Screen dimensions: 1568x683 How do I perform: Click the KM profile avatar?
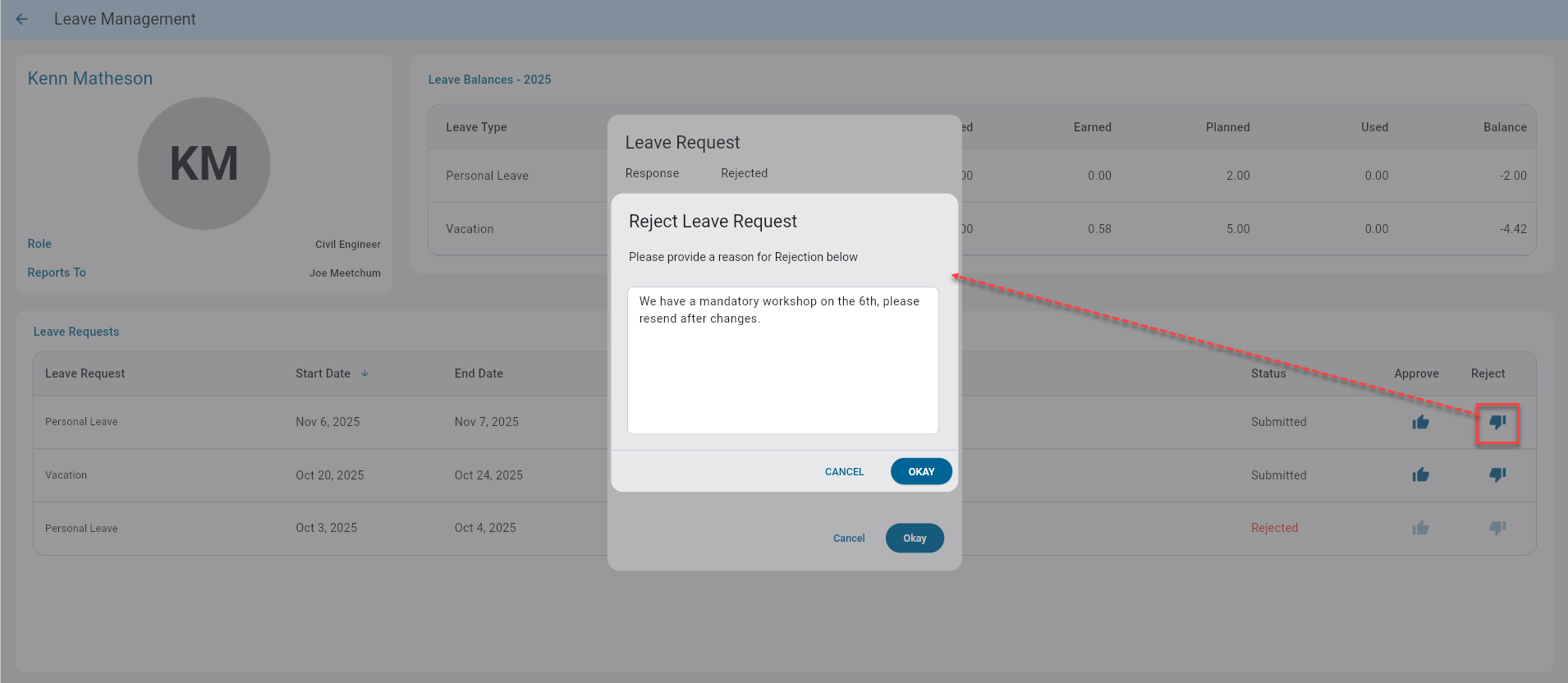coord(204,163)
